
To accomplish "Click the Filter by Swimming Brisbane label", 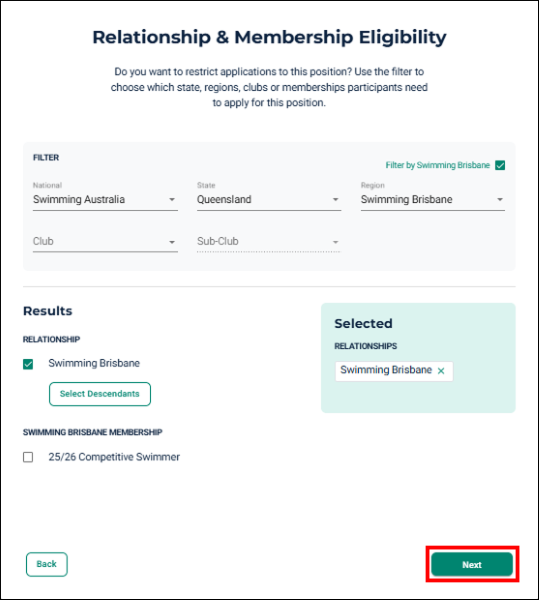I will 438,165.
